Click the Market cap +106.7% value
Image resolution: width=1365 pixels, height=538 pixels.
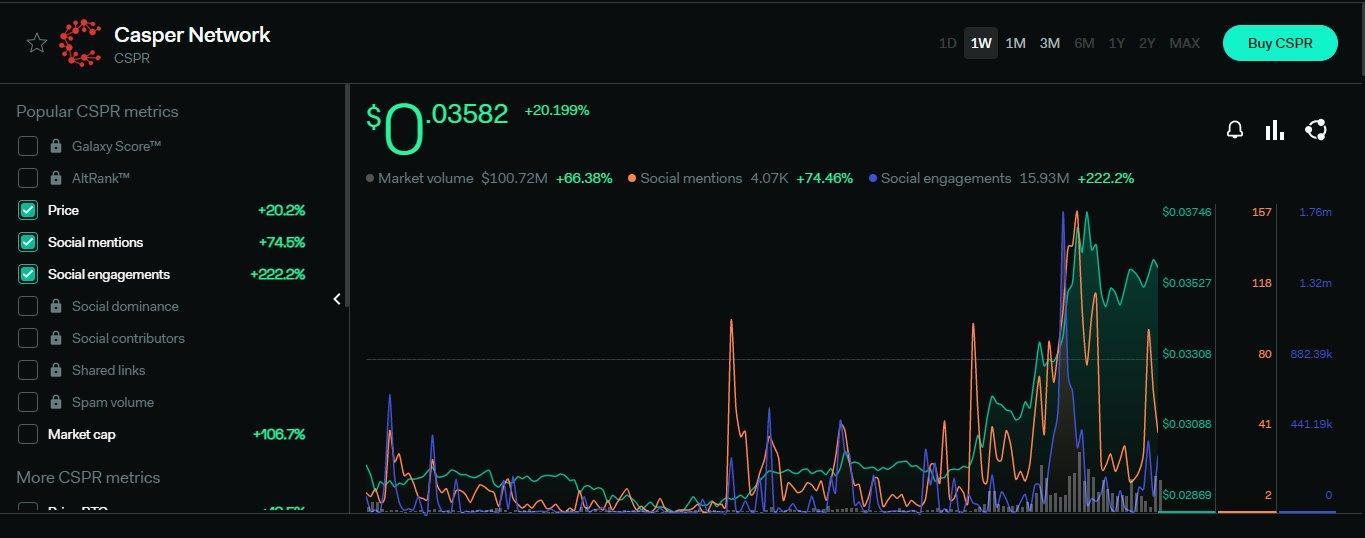(x=279, y=434)
